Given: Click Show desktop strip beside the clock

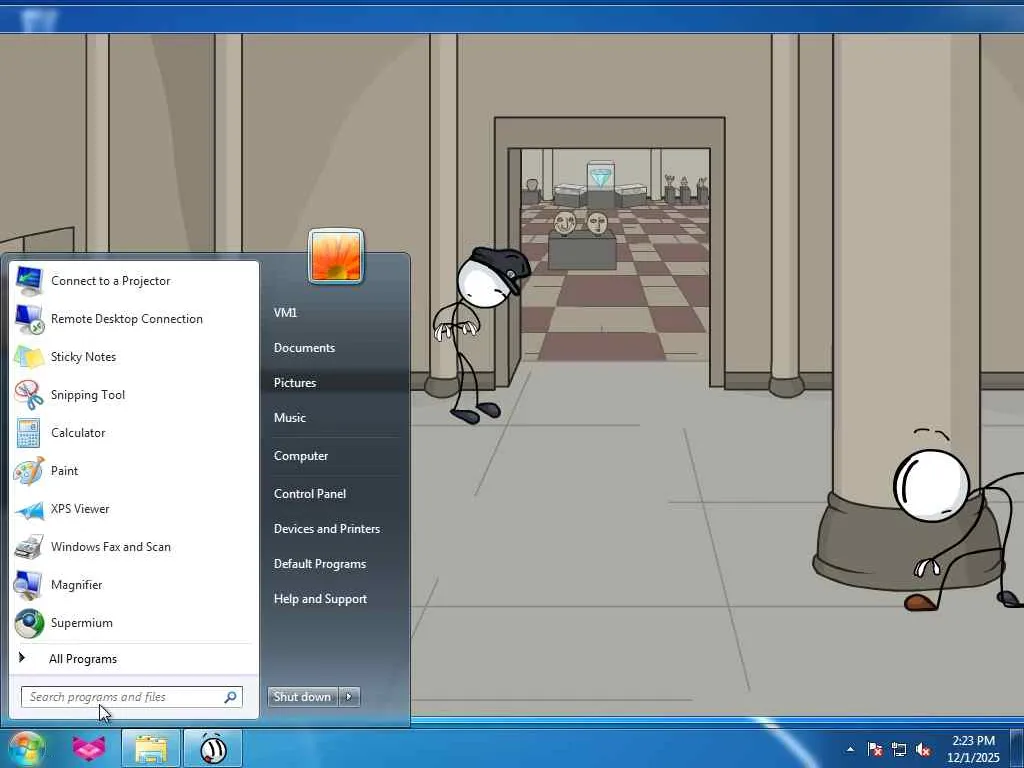Looking at the screenshot, I should click(x=1017, y=748).
